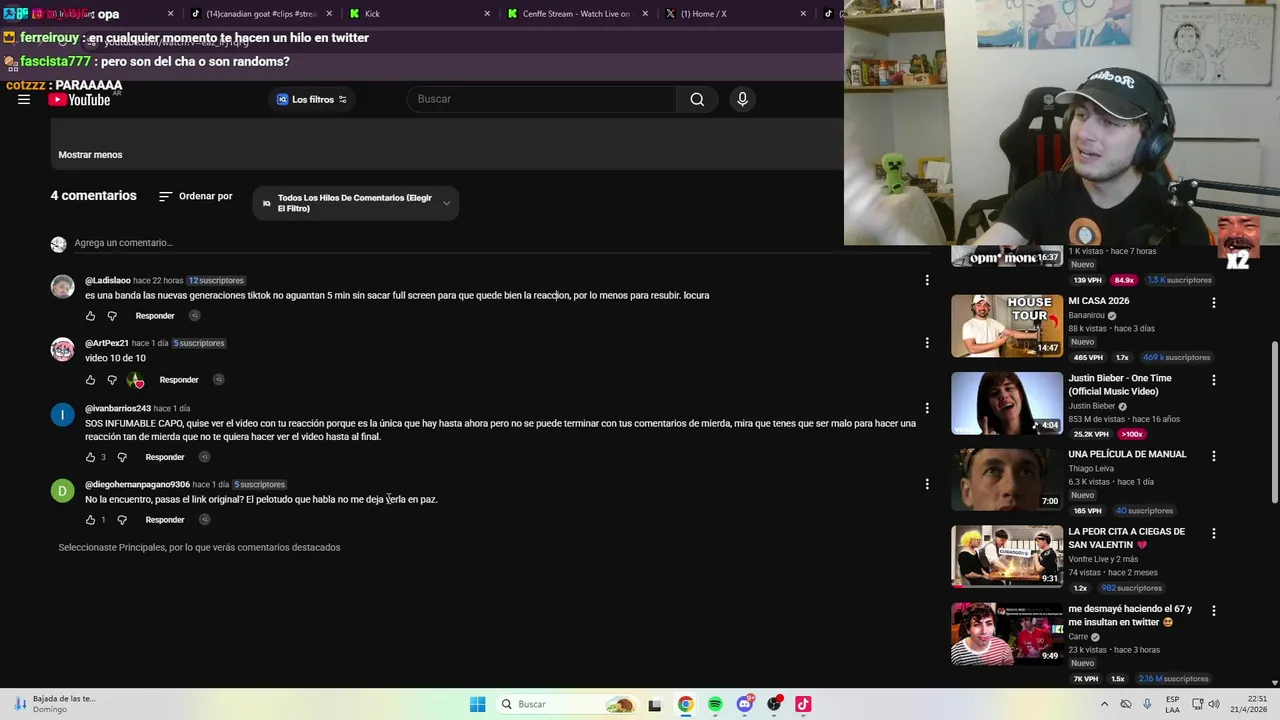Open TikTok app from the taskbar
The height and width of the screenshot is (720, 1280).
click(803, 704)
